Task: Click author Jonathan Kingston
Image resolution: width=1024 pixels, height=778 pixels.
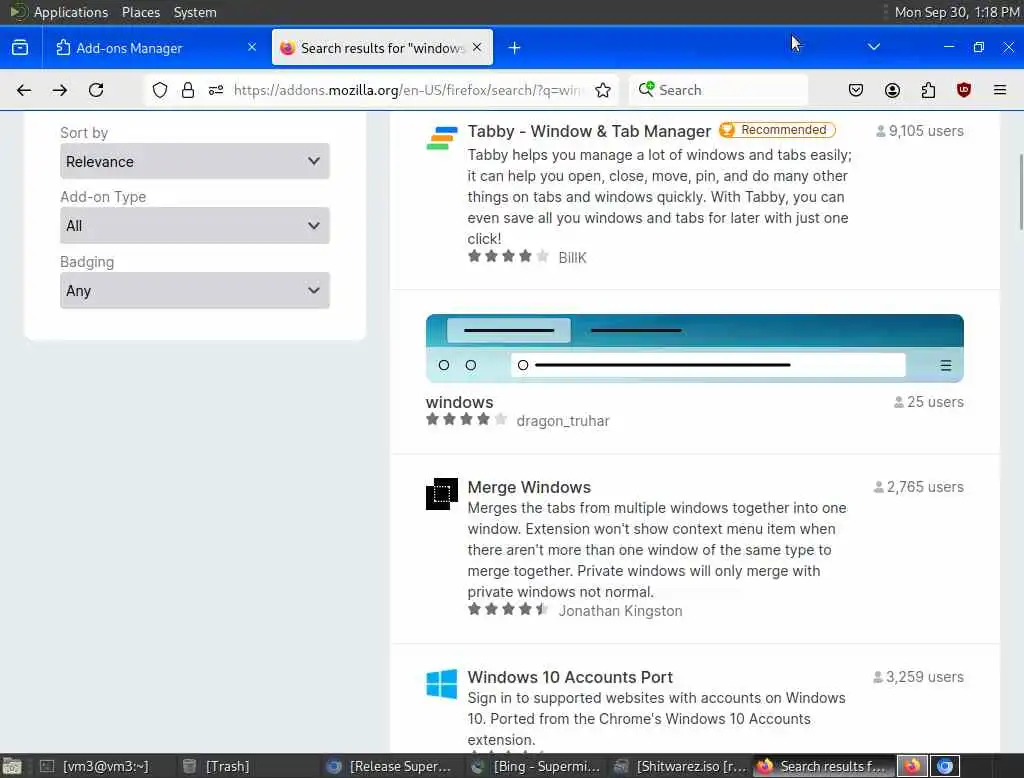Action: click(620, 611)
